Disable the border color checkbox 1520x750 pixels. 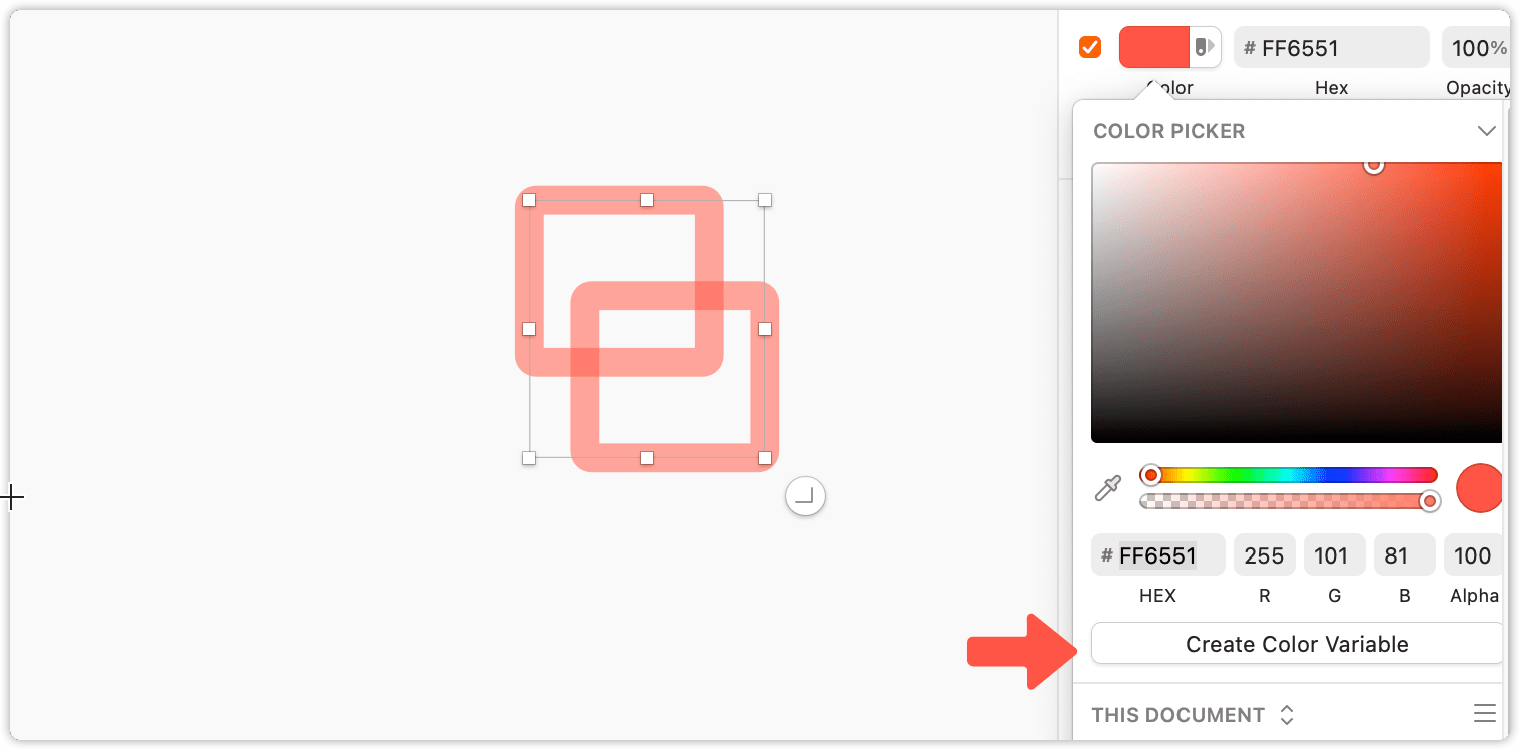point(1090,47)
